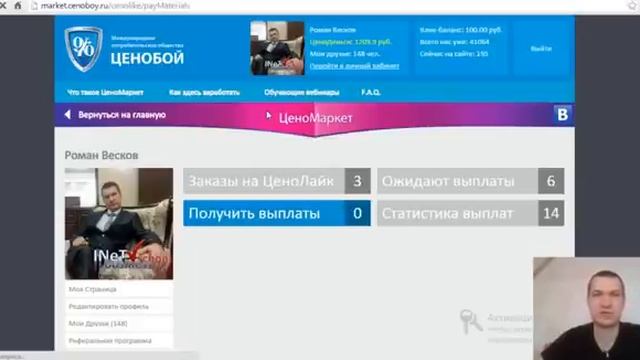Select the Получить выплаты button

tap(277, 213)
